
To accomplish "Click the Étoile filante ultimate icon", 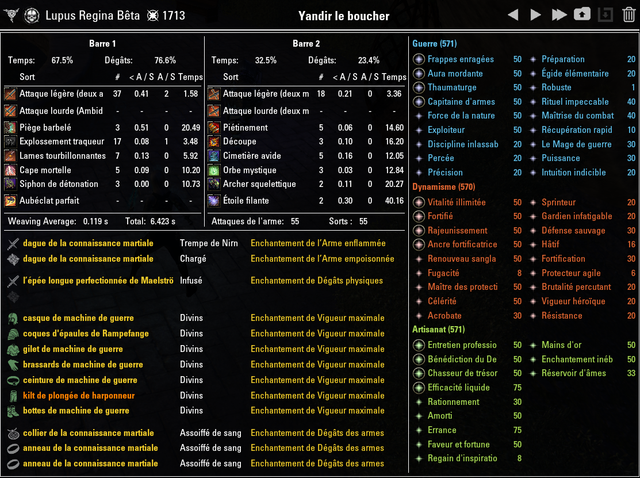I will (x=213, y=200).
